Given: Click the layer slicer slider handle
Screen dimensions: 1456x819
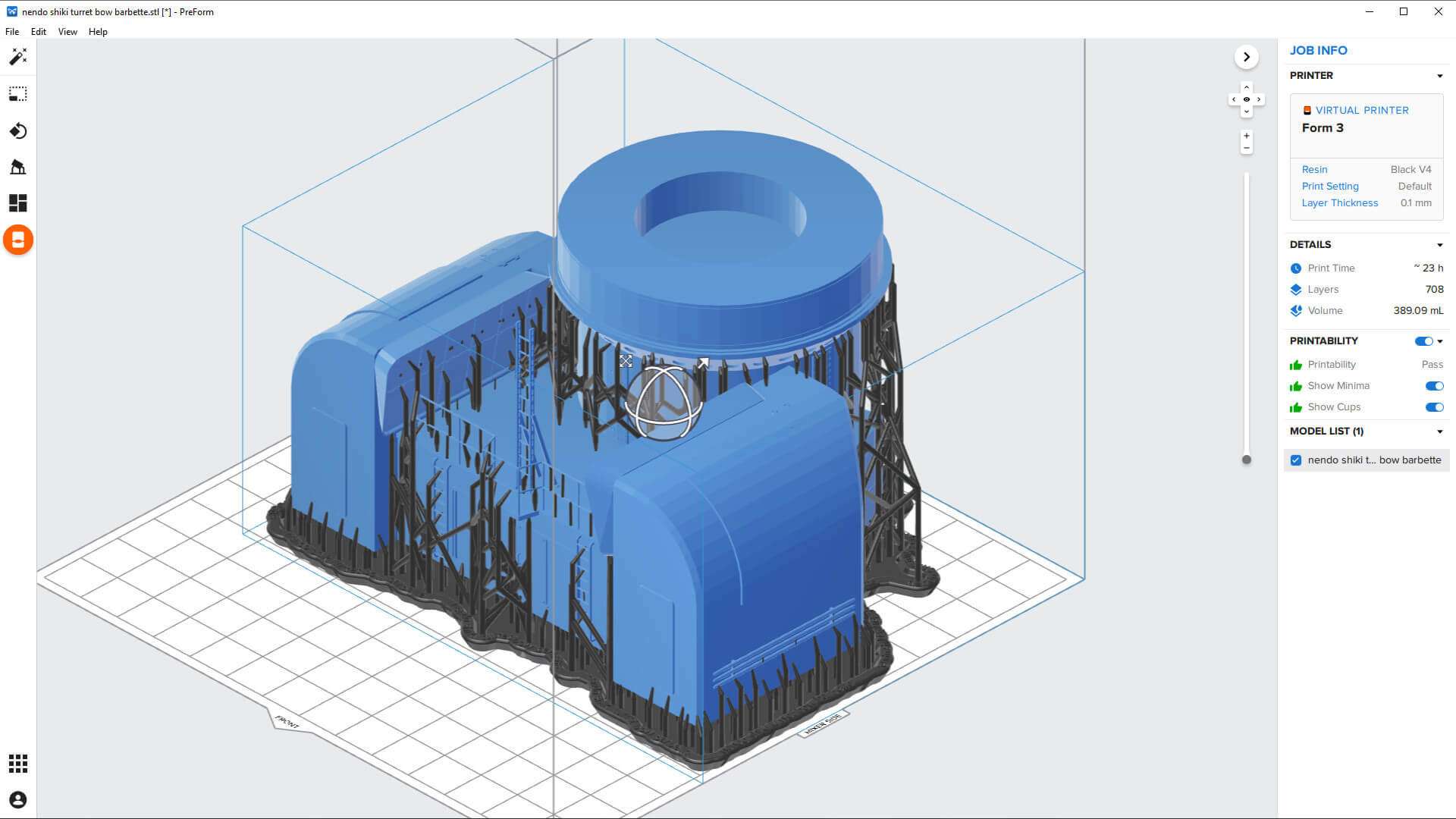Looking at the screenshot, I should 1246,460.
